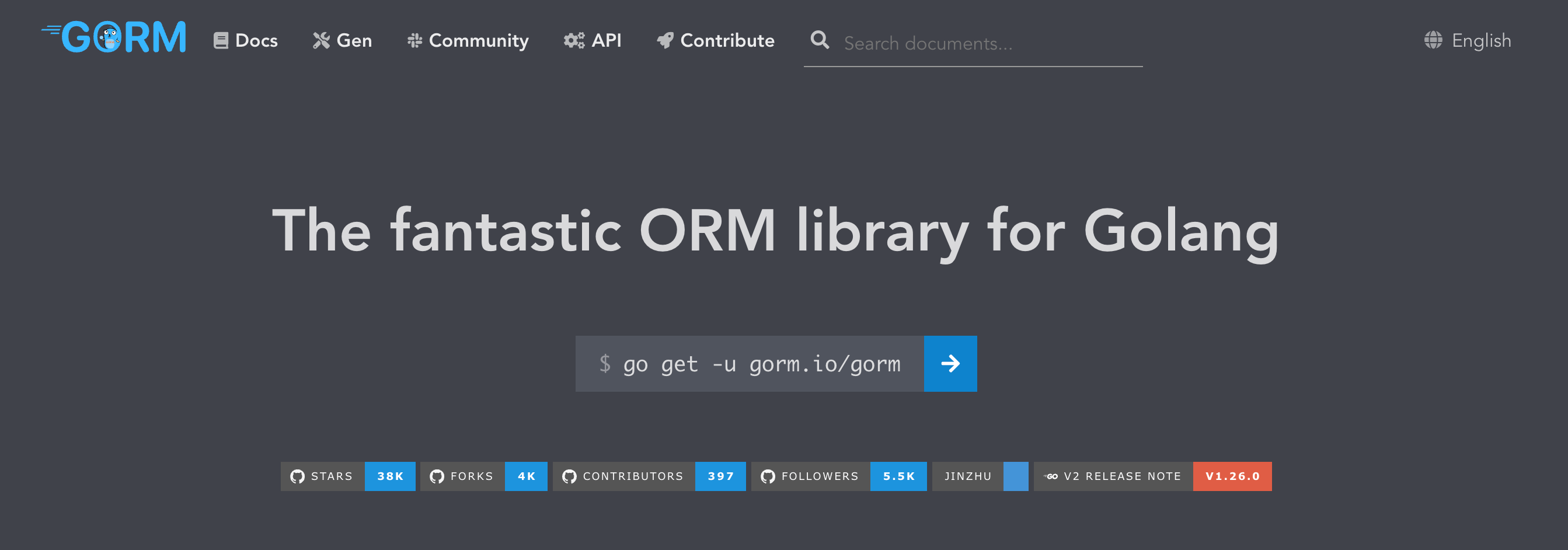Click the search magnifier icon
This screenshot has height=550, width=1568.
click(820, 40)
